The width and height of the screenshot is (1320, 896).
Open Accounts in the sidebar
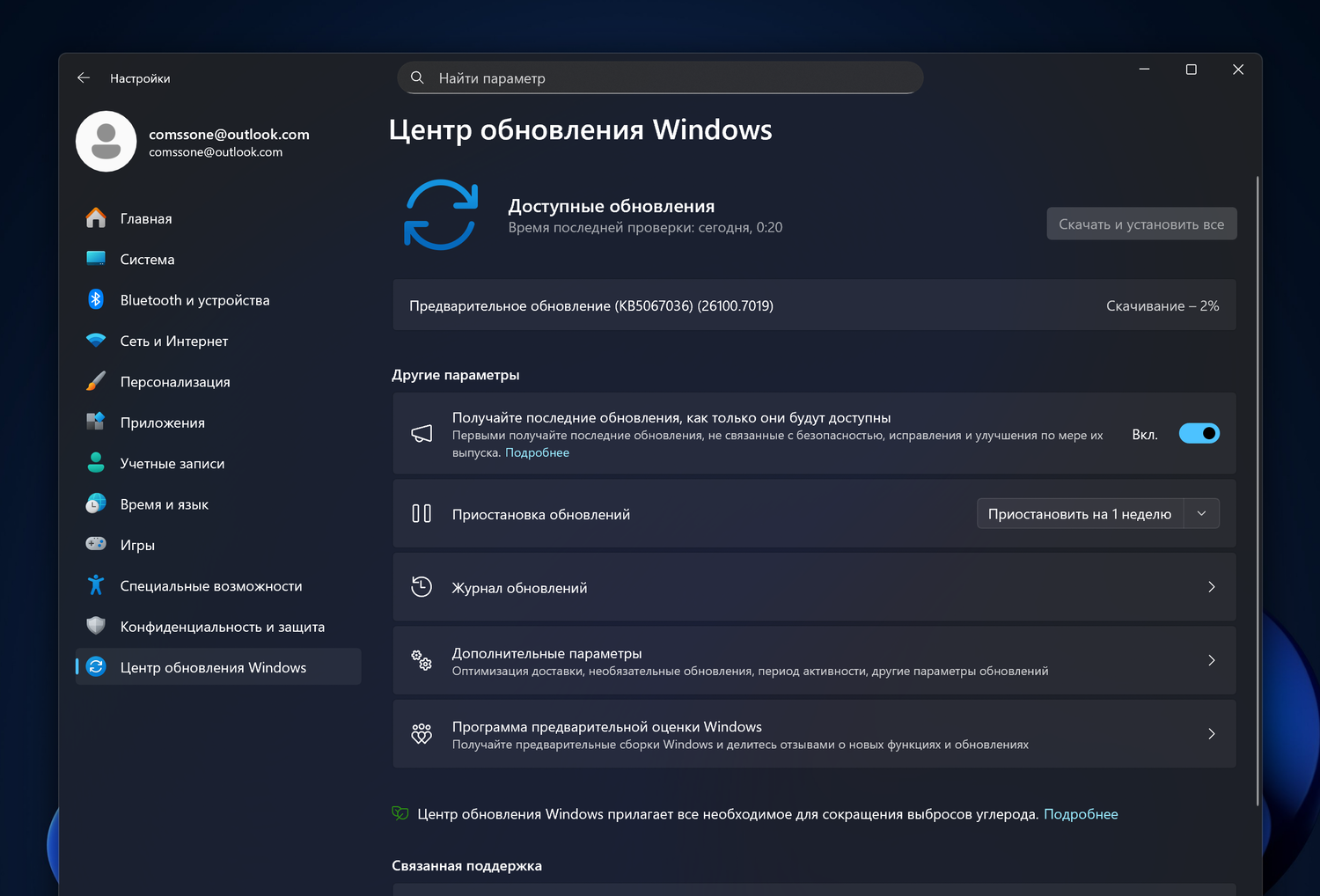tap(172, 464)
